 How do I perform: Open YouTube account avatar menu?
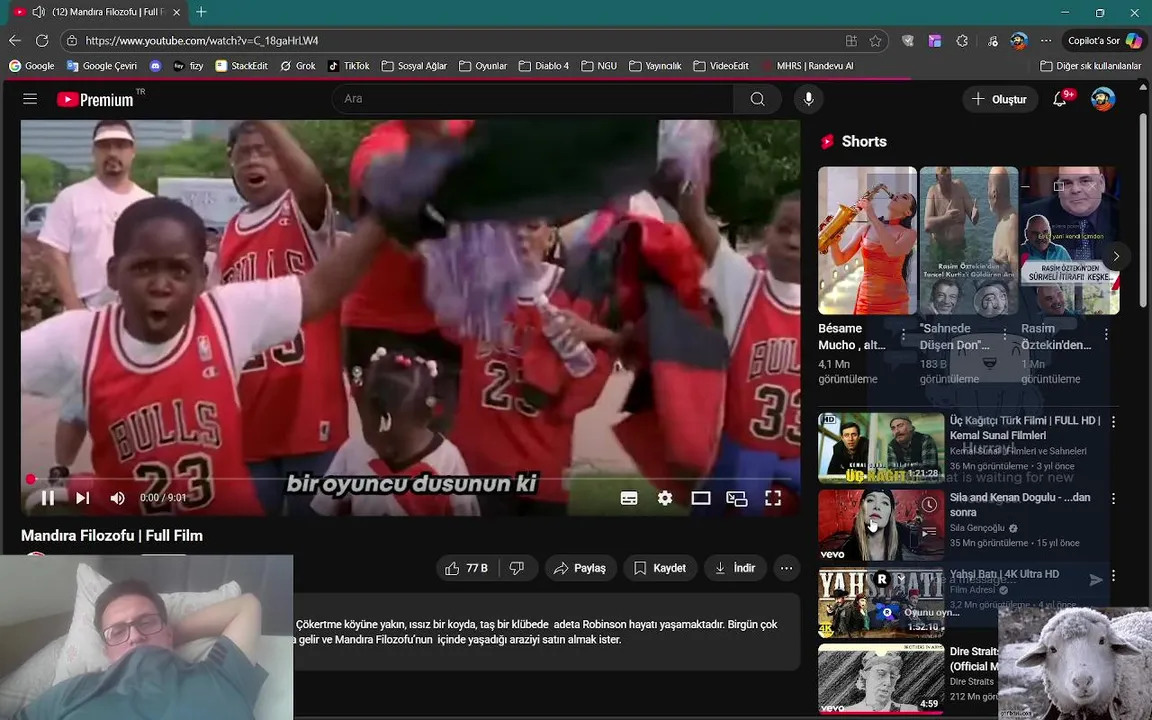coord(1103,98)
